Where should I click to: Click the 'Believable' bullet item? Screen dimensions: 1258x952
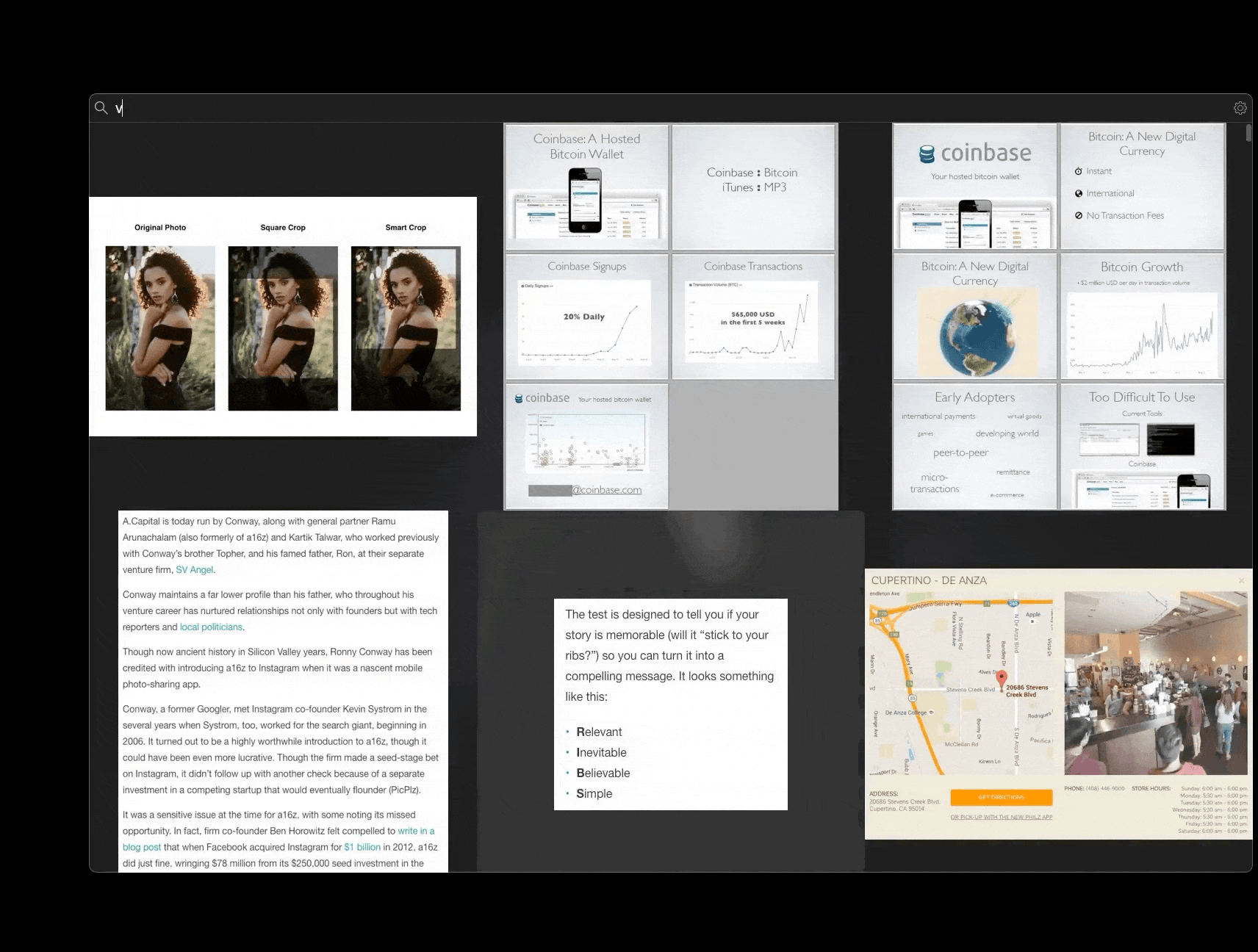[x=603, y=773]
